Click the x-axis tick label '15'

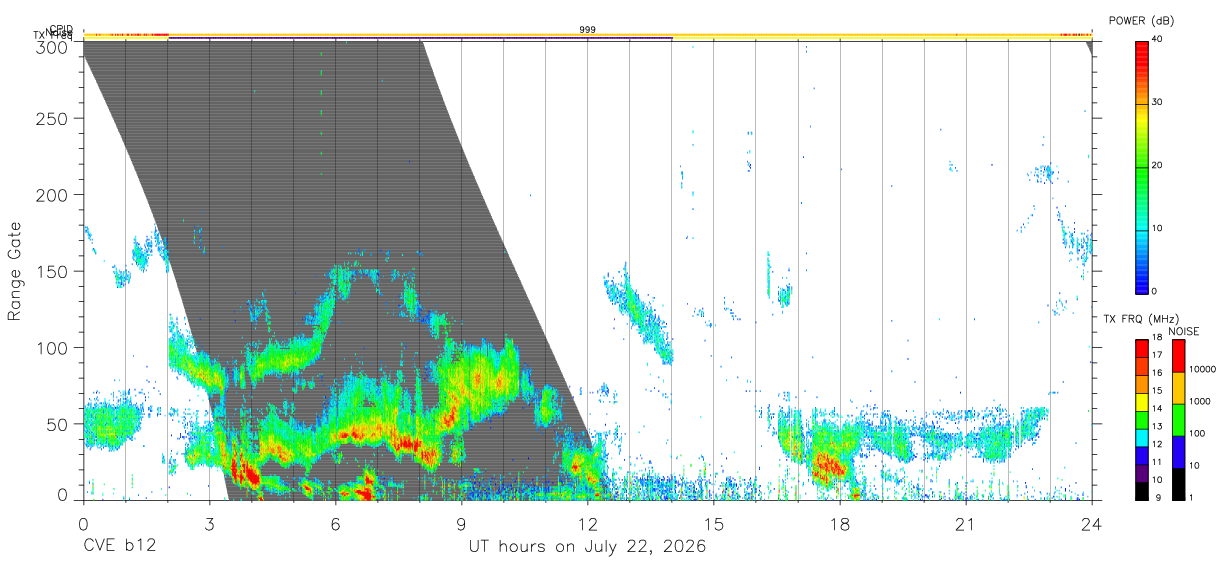click(714, 524)
